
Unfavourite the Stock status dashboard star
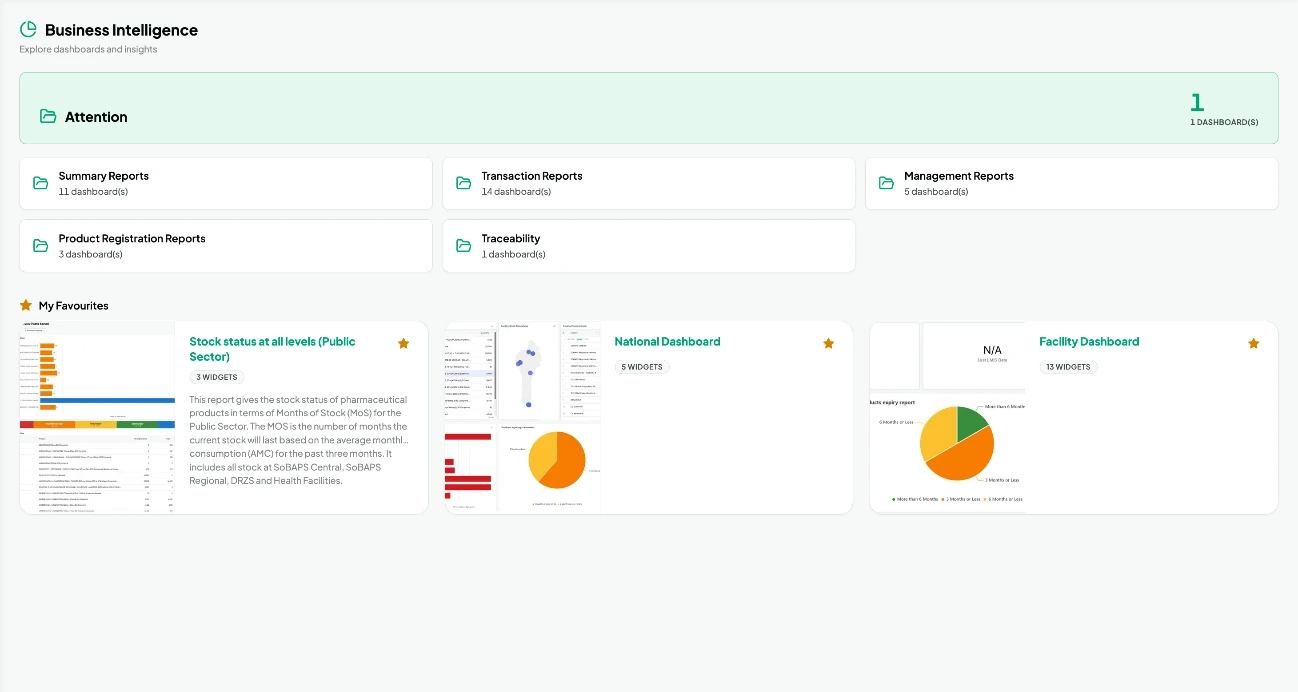pos(404,343)
